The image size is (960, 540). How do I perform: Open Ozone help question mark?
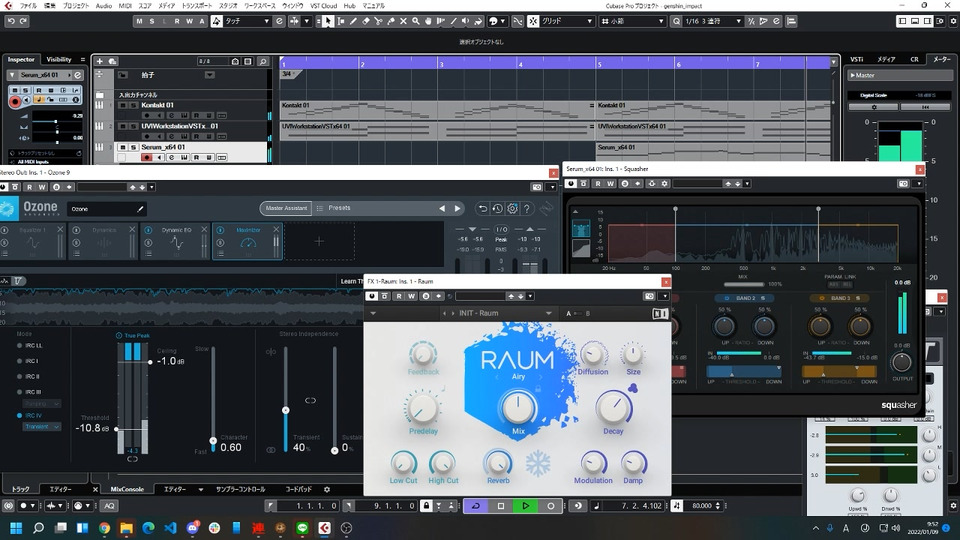[527, 209]
